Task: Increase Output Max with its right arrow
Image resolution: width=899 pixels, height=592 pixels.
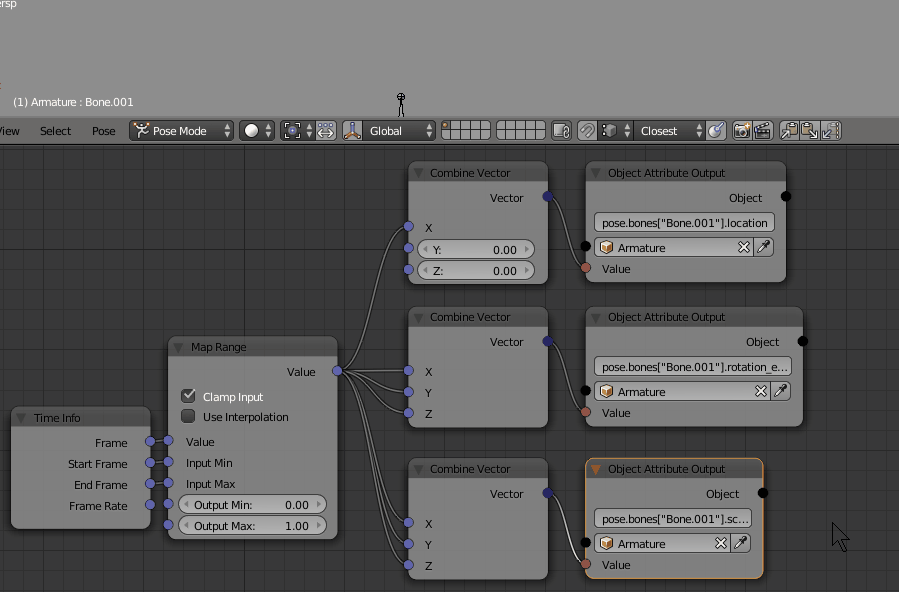Action: [319, 526]
